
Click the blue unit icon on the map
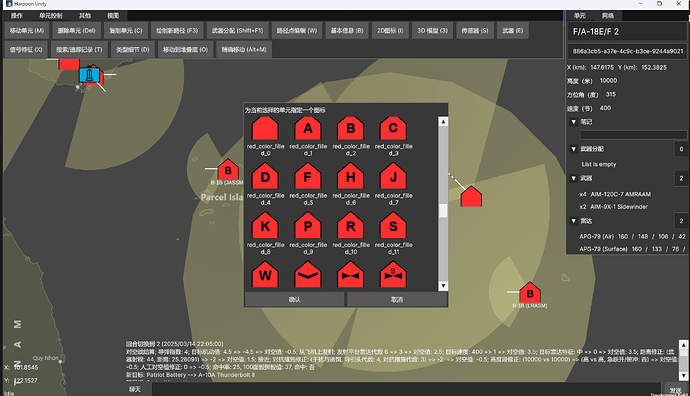[x=89, y=75]
